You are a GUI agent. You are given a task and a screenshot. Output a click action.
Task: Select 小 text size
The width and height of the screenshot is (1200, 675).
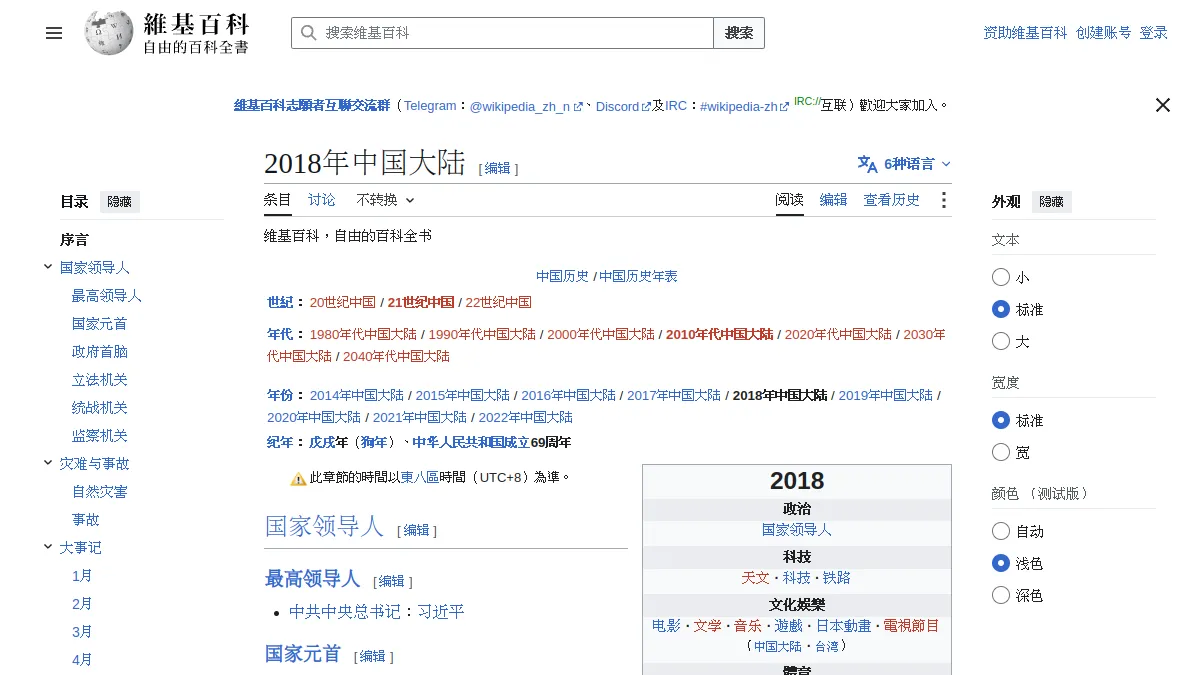pos(1001,277)
